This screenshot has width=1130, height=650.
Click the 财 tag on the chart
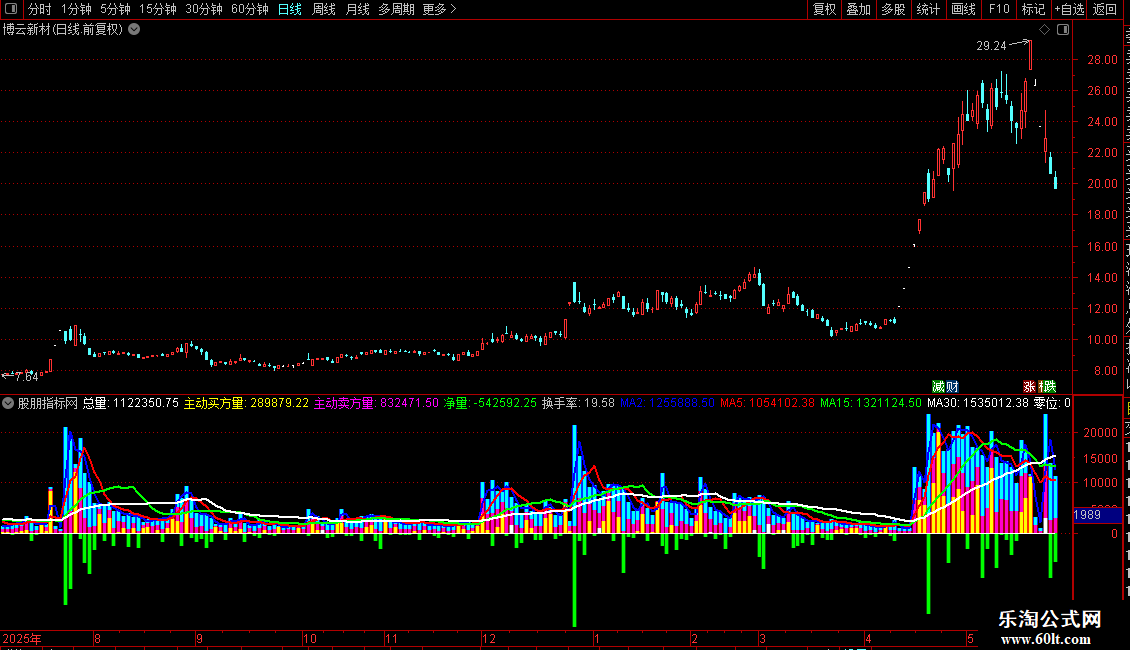click(952, 387)
